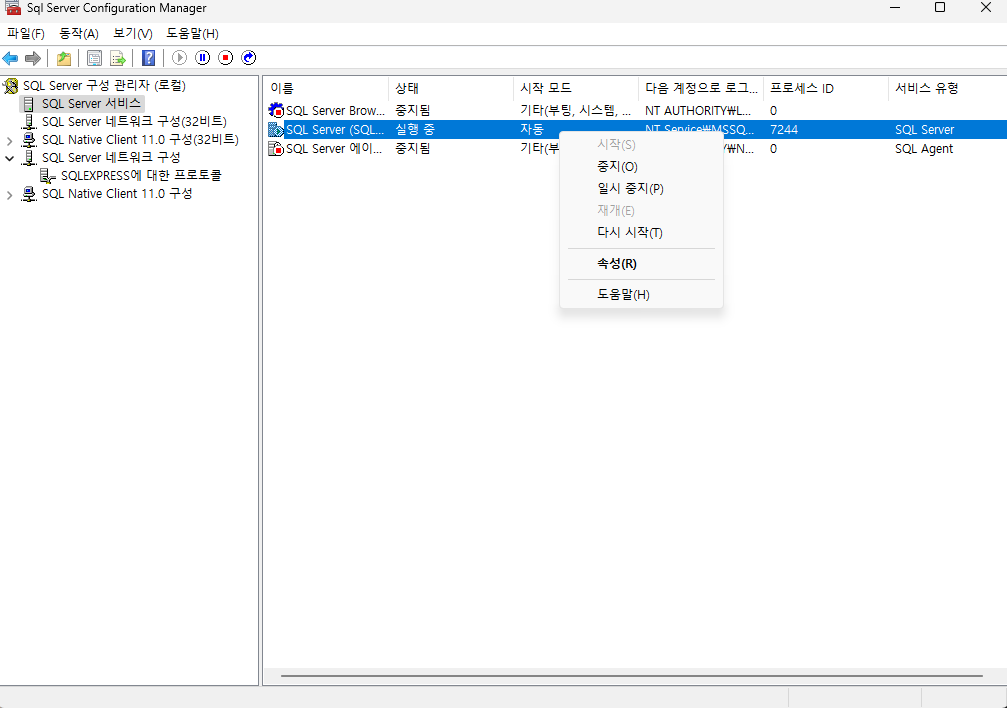
Task: Open the 파일(F) menu
Action: (x=26, y=33)
